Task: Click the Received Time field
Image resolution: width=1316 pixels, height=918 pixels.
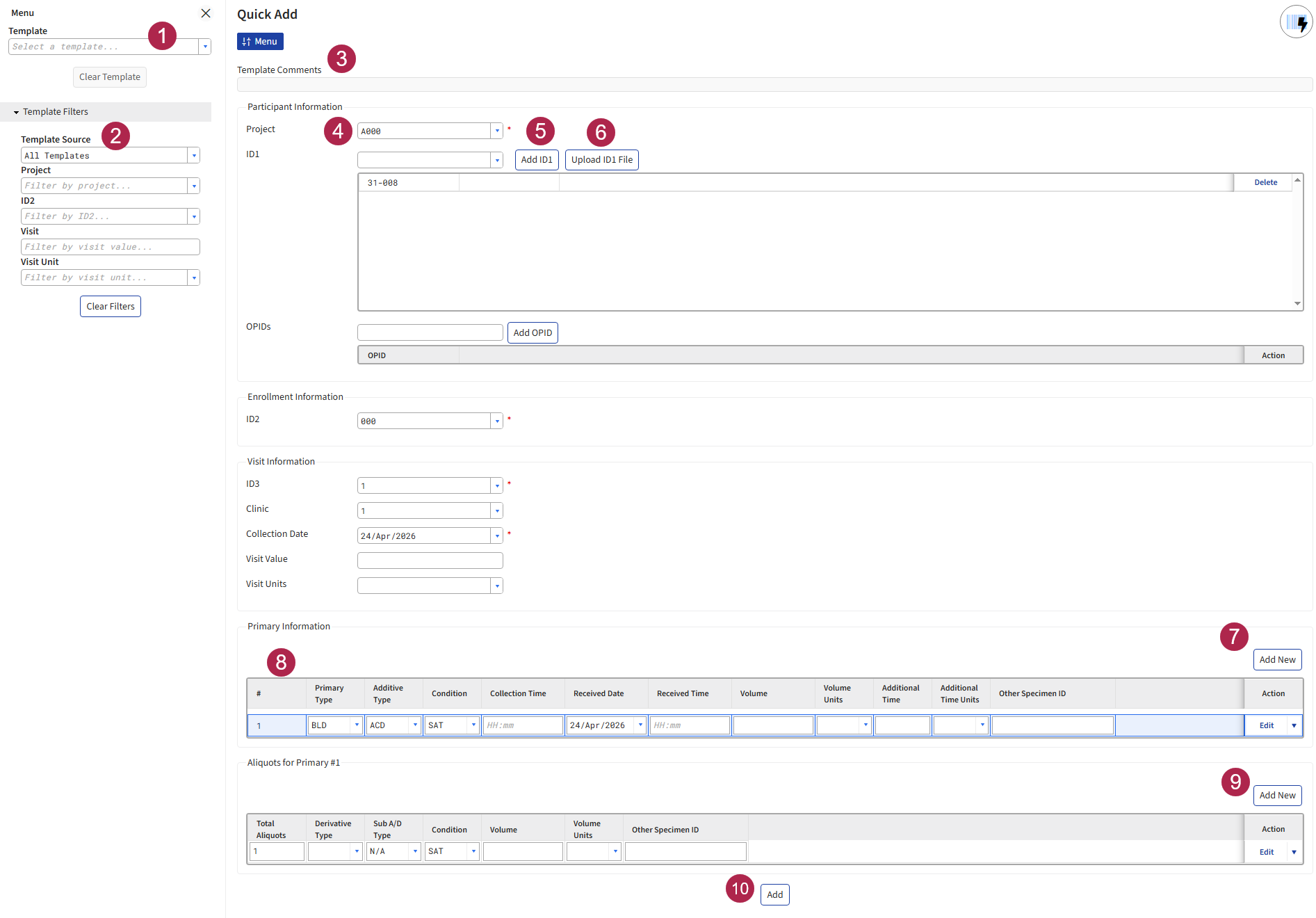Action: click(x=690, y=725)
